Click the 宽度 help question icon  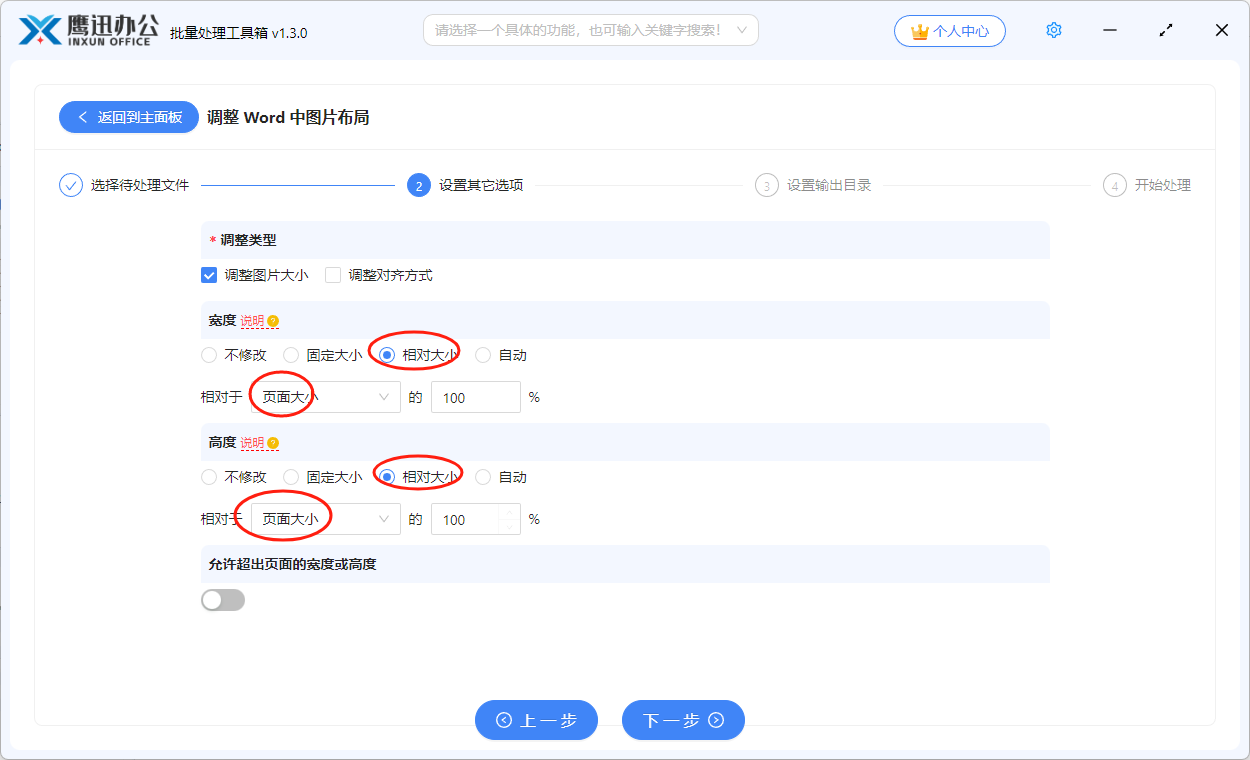click(273, 321)
